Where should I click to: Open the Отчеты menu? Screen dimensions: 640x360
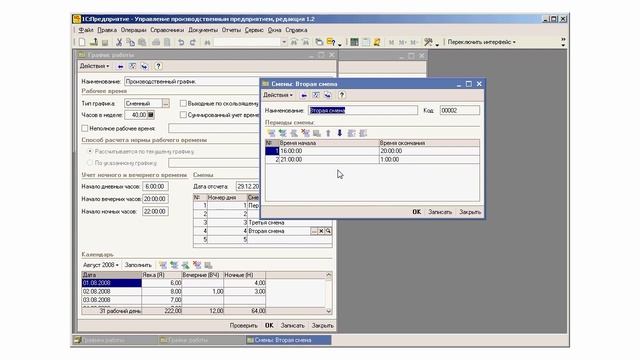pyautogui.click(x=231, y=30)
